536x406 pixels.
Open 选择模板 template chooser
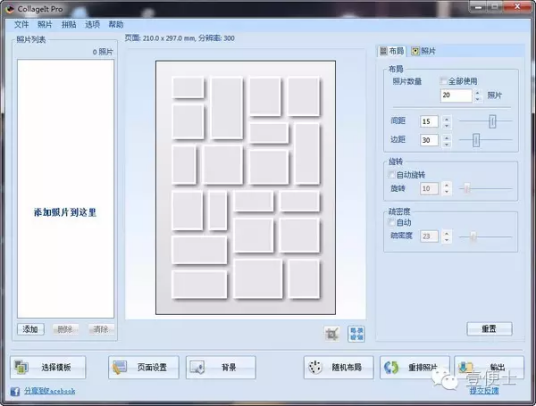point(48,367)
